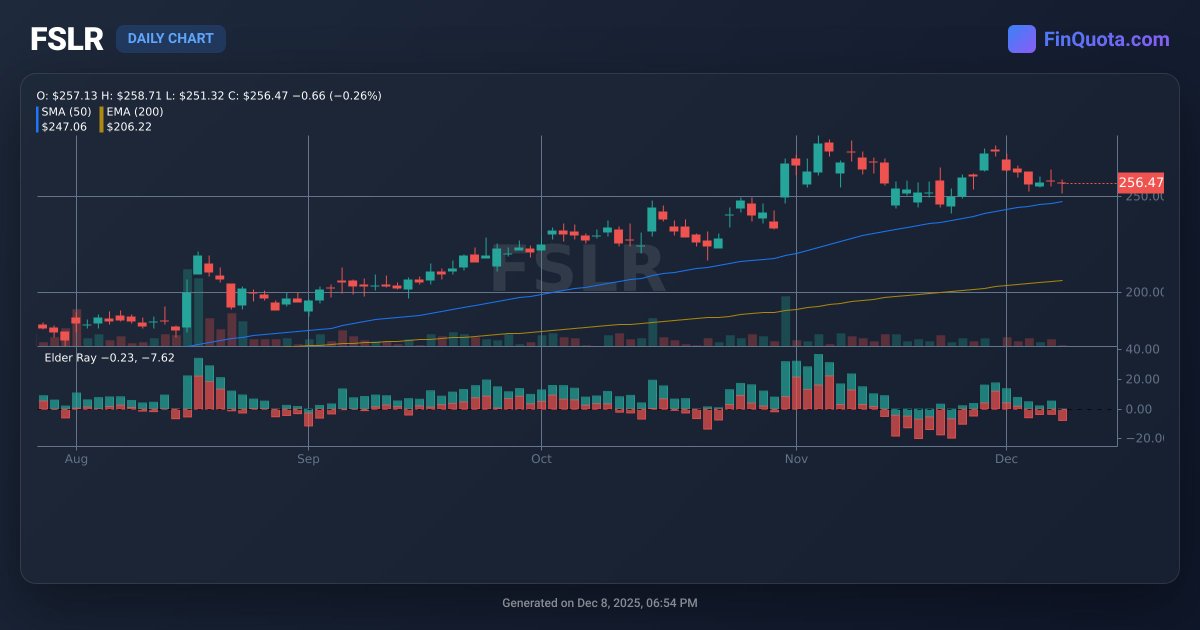This screenshot has height=630, width=1200.
Task: Click the 250.00 price axis label
Action: pos(1144,196)
